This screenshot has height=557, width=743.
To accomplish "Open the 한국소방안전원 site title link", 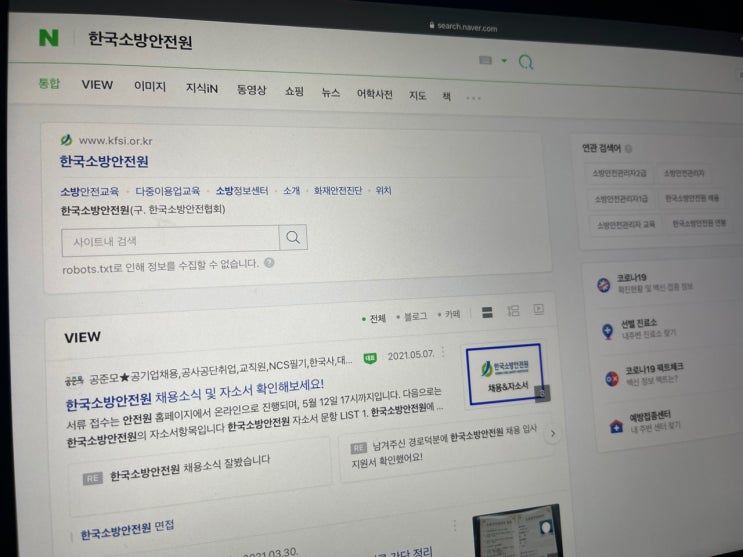I will (x=104, y=162).
